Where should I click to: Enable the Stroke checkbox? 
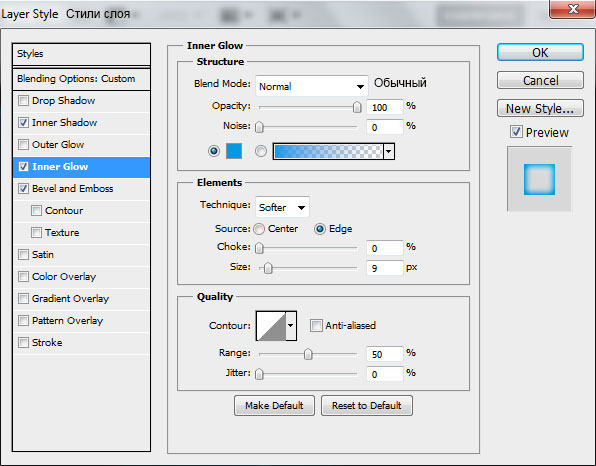pos(24,343)
